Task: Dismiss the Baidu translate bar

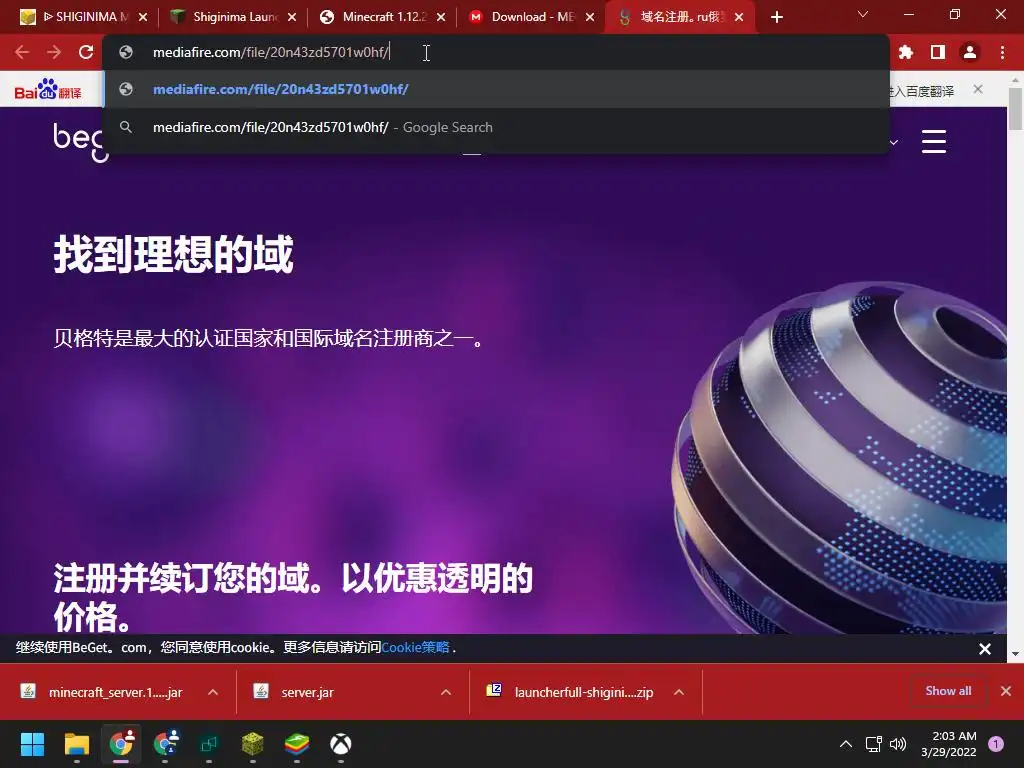Action: point(978,89)
